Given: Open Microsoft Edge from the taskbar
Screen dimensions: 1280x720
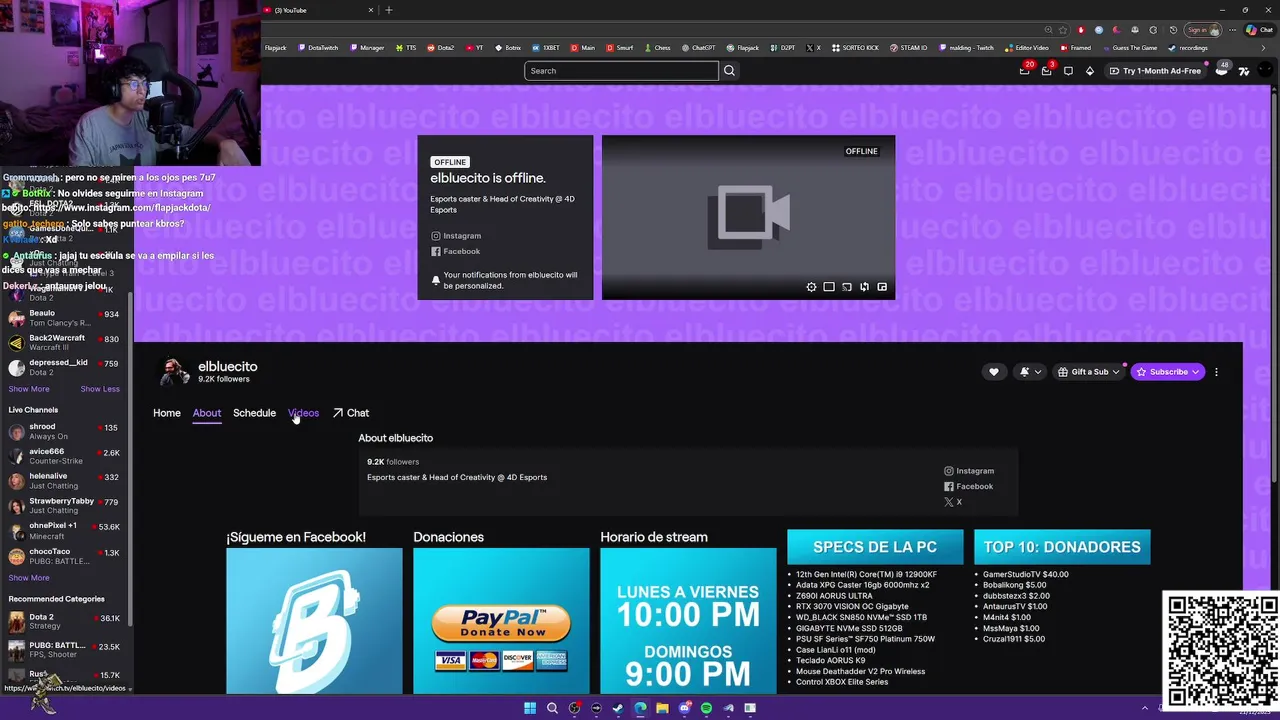Looking at the screenshot, I should [640, 708].
